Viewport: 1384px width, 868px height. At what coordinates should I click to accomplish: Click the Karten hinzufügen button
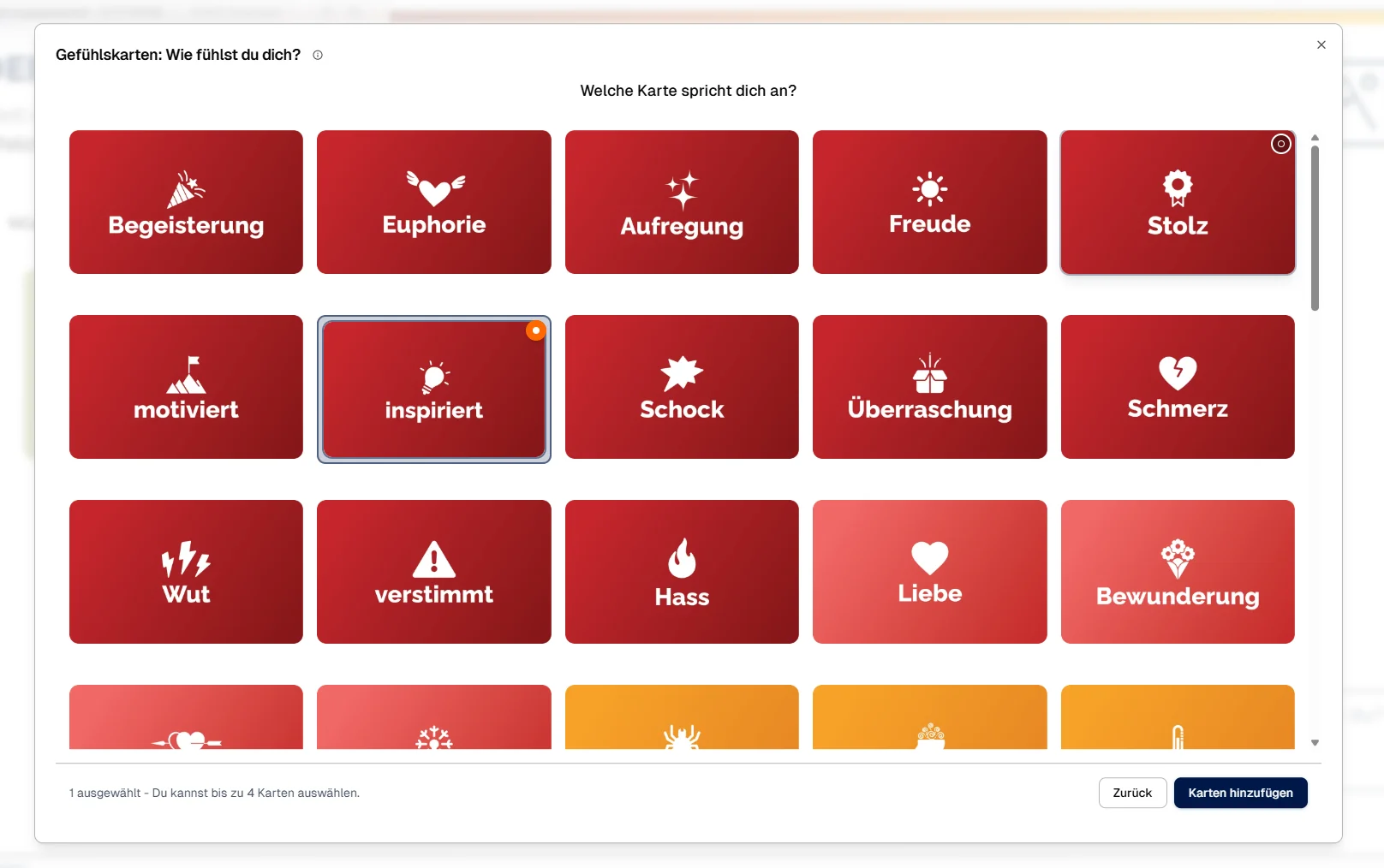[x=1240, y=793]
